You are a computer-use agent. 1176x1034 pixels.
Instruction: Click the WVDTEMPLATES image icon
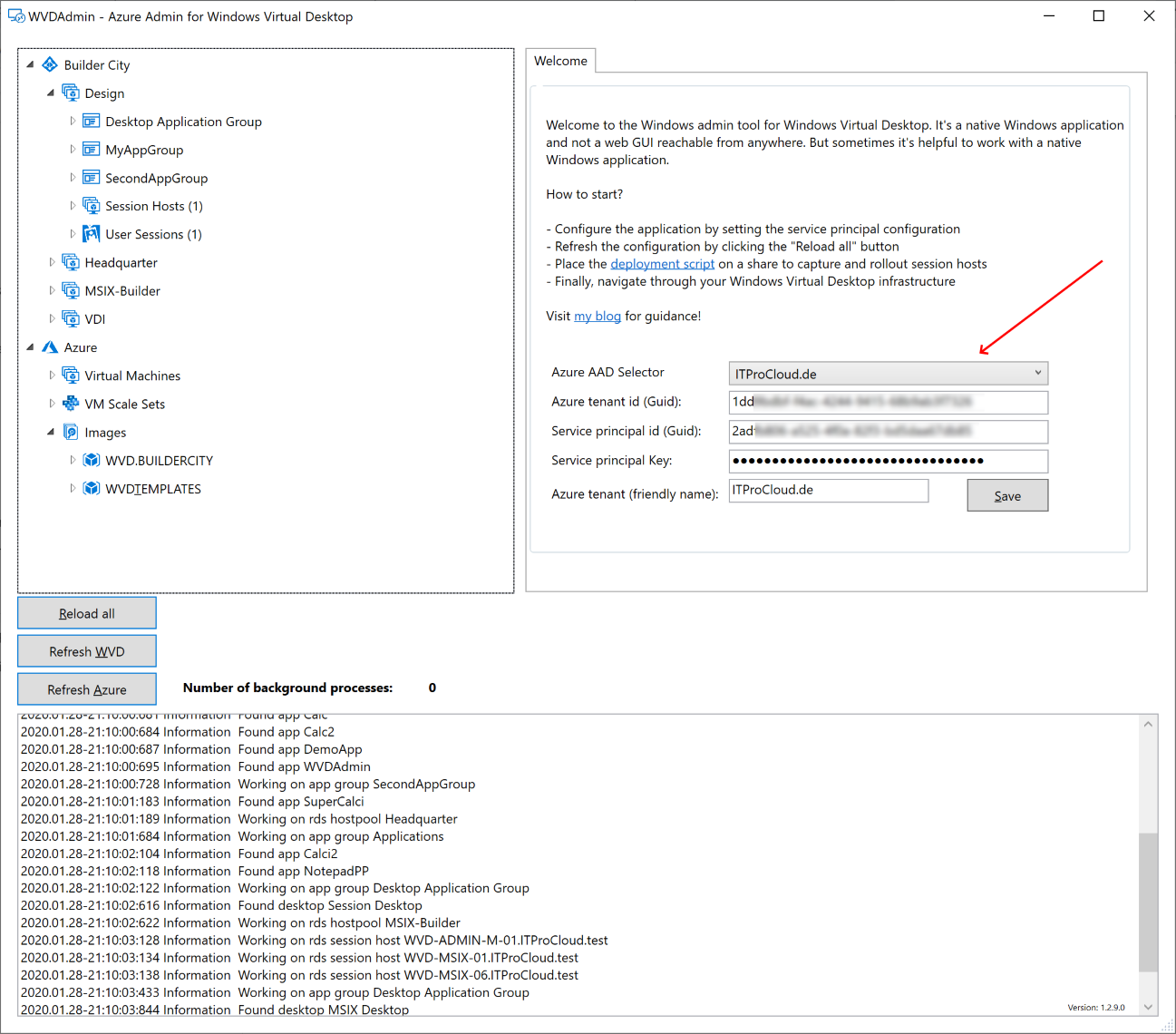click(91, 489)
